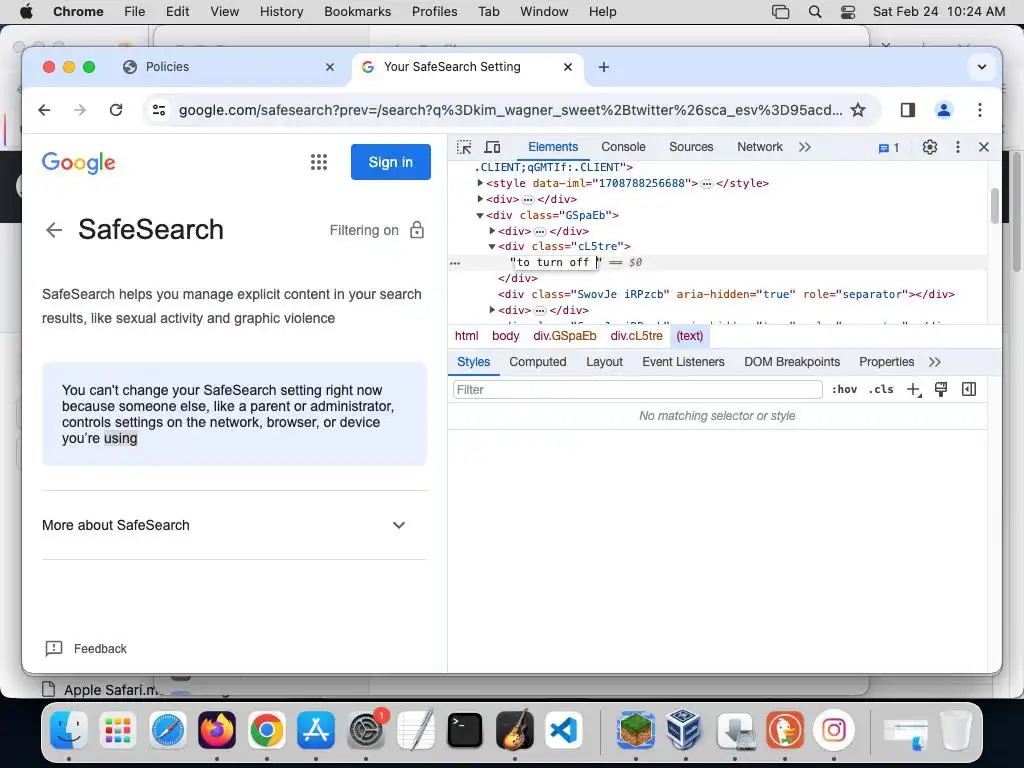Click the Google logo

[x=78, y=163]
